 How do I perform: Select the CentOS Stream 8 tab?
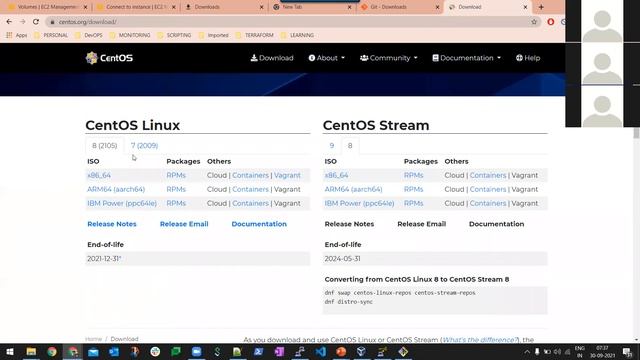click(350, 146)
